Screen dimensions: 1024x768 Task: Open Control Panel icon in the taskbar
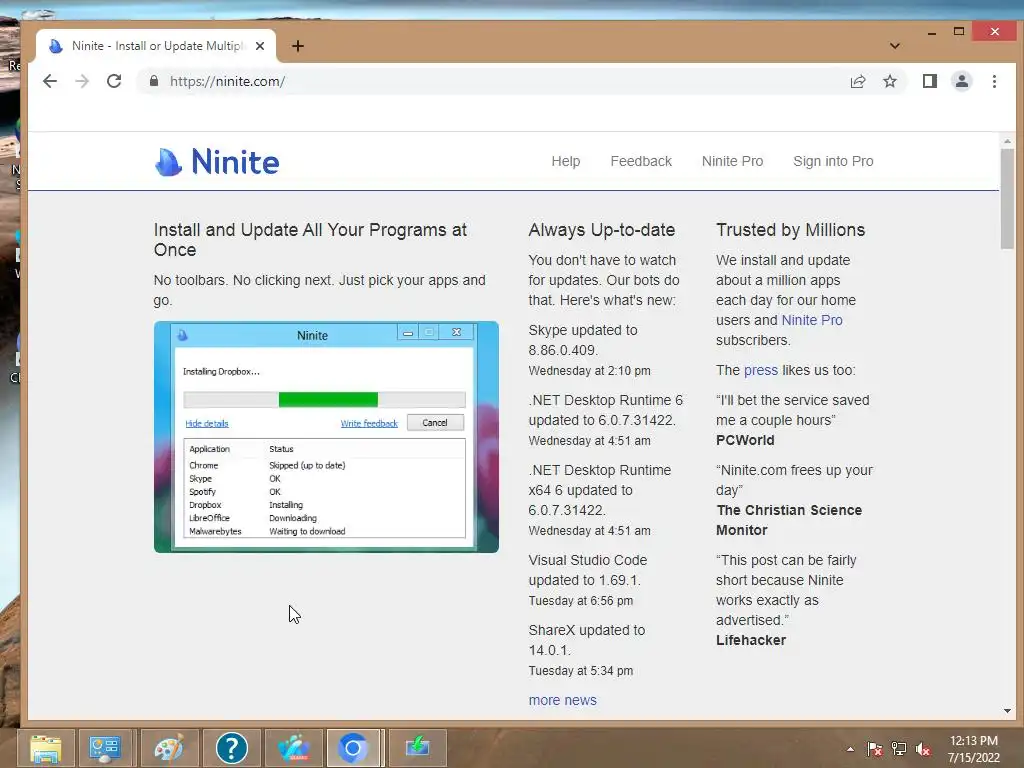click(104, 748)
